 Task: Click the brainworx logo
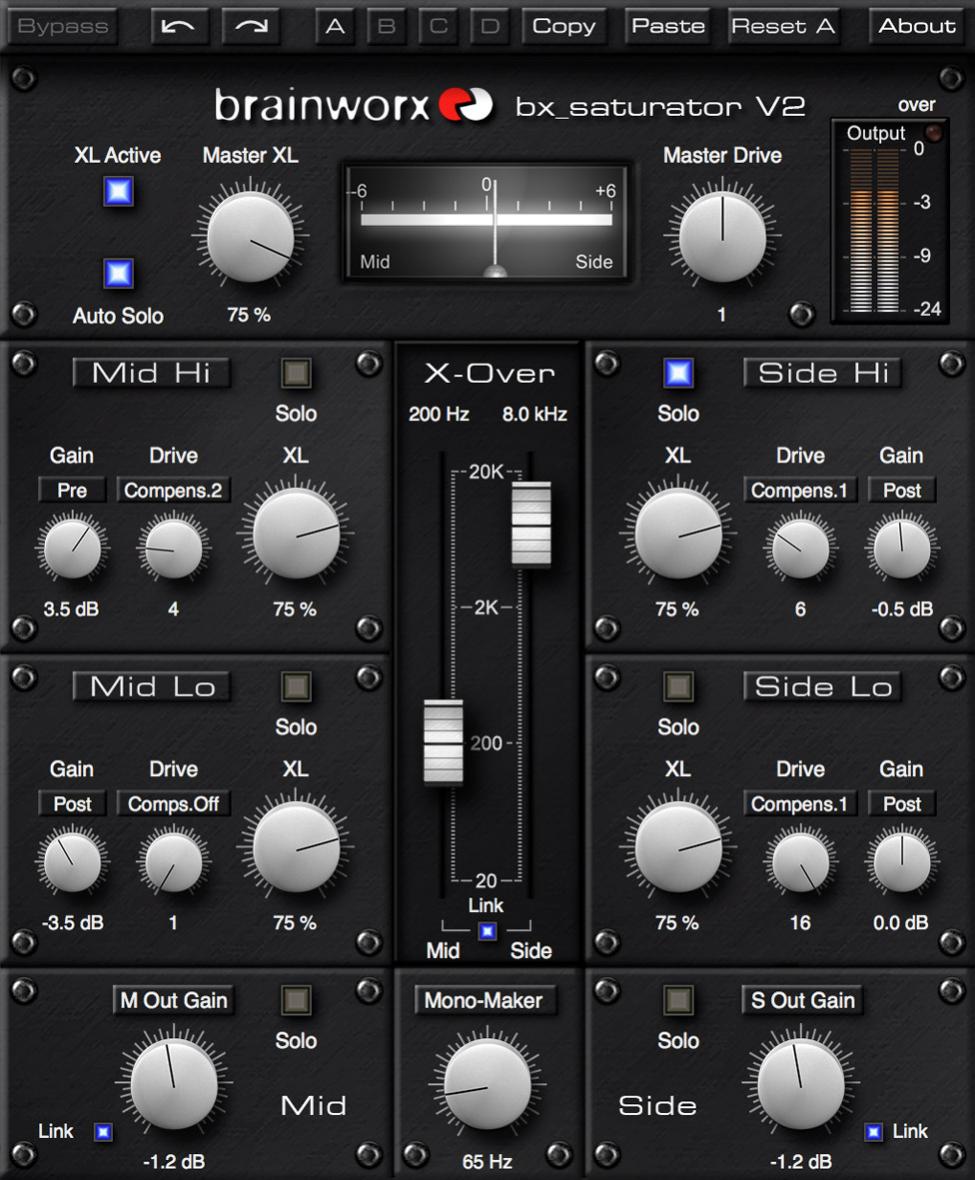click(354, 105)
